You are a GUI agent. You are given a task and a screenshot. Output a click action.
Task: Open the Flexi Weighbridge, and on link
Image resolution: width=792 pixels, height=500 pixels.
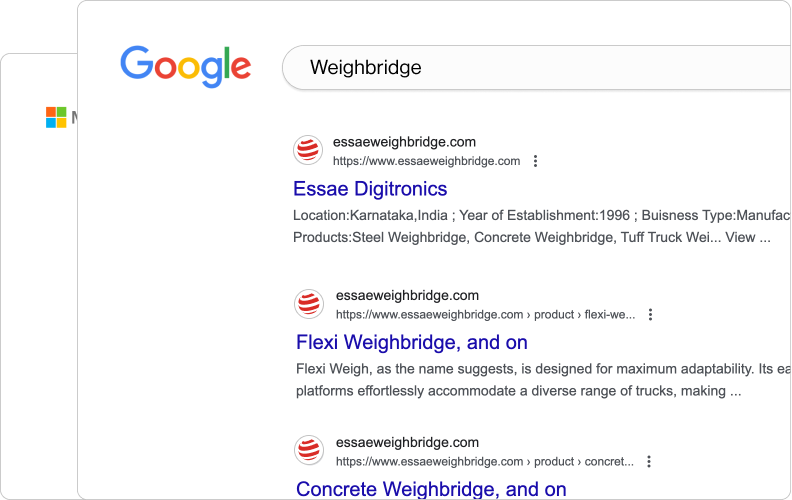click(x=412, y=342)
